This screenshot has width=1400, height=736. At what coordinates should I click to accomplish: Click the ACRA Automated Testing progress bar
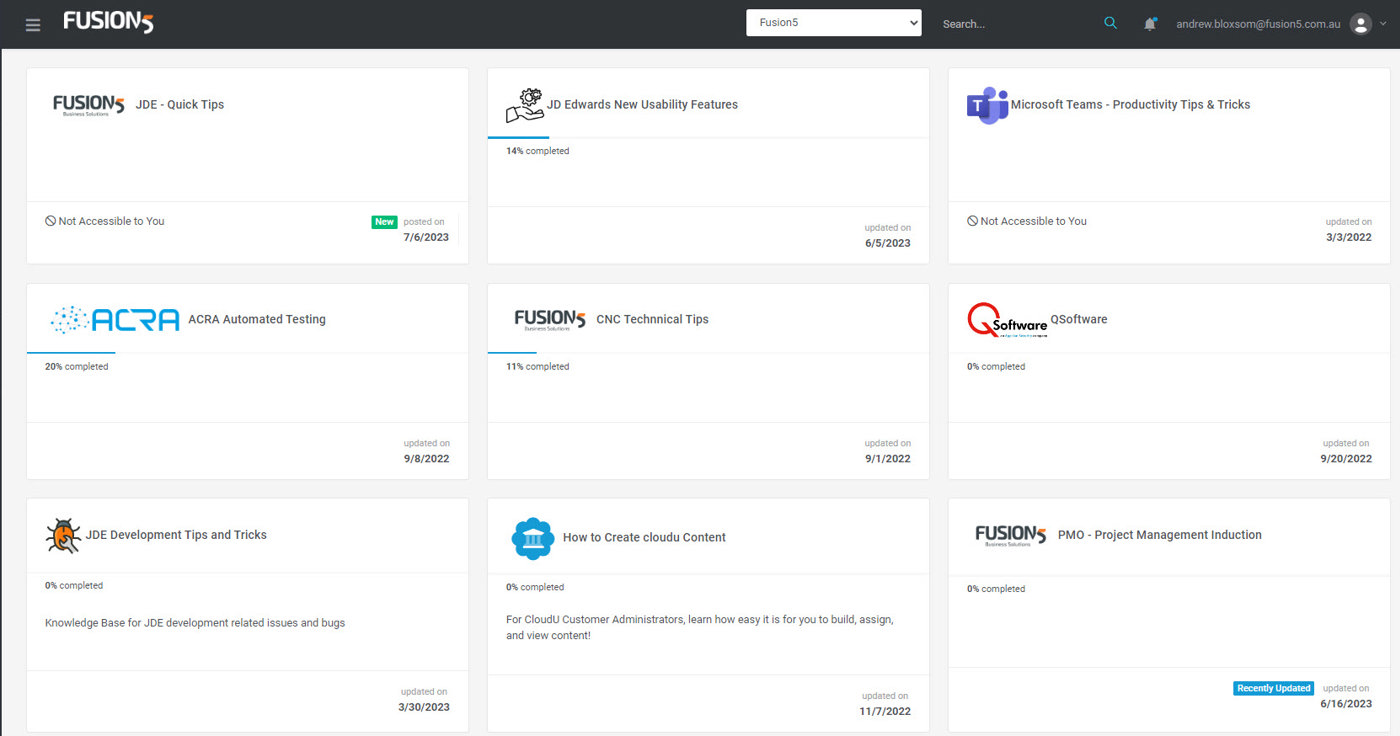tap(71, 353)
